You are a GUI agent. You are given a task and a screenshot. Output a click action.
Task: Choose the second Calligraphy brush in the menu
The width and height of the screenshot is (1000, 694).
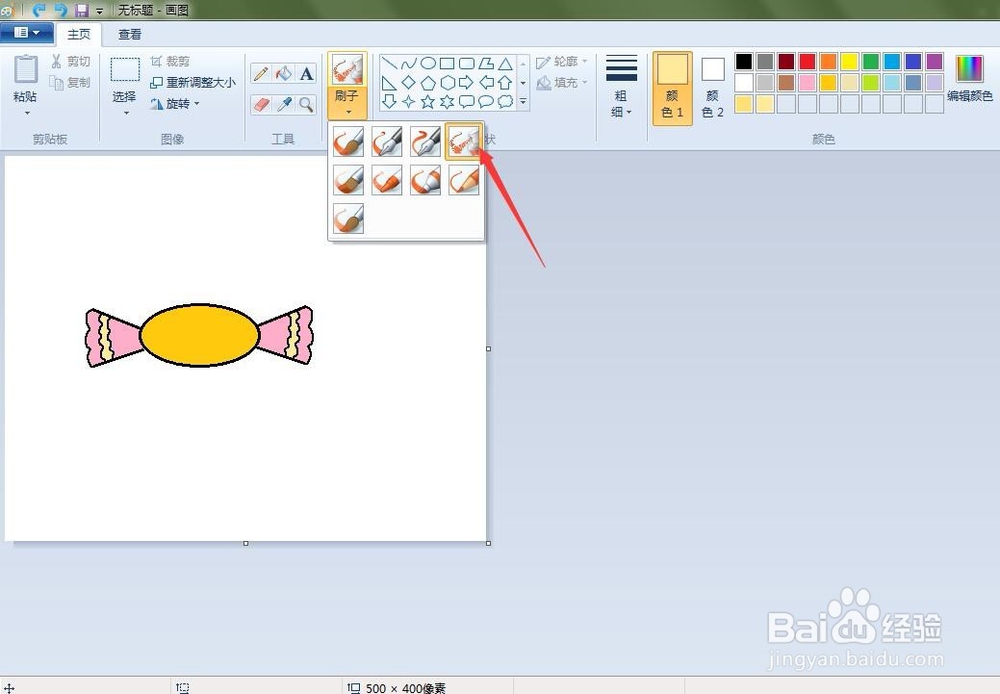coord(425,141)
